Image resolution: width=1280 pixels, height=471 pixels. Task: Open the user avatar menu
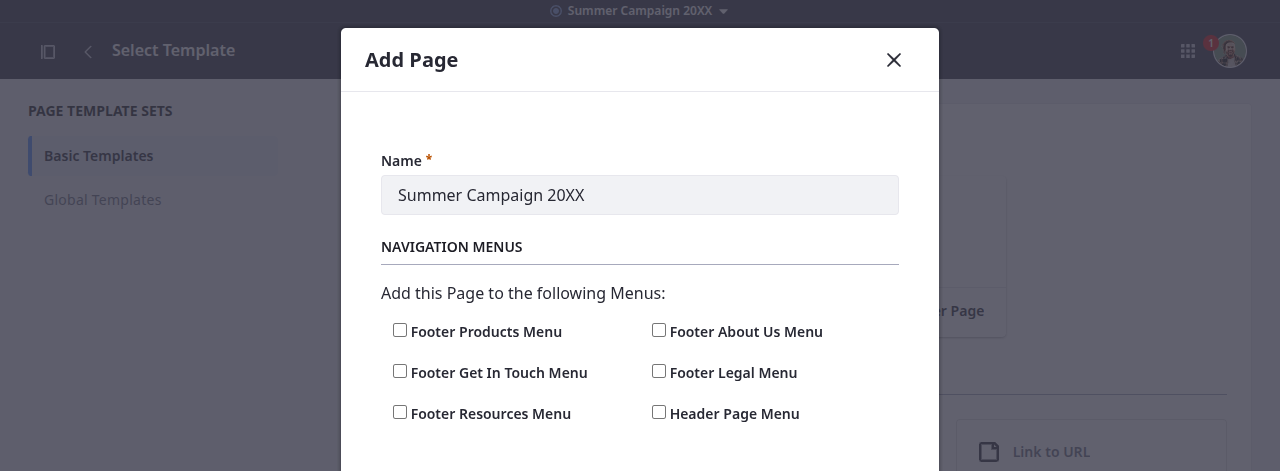point(1231,52)
